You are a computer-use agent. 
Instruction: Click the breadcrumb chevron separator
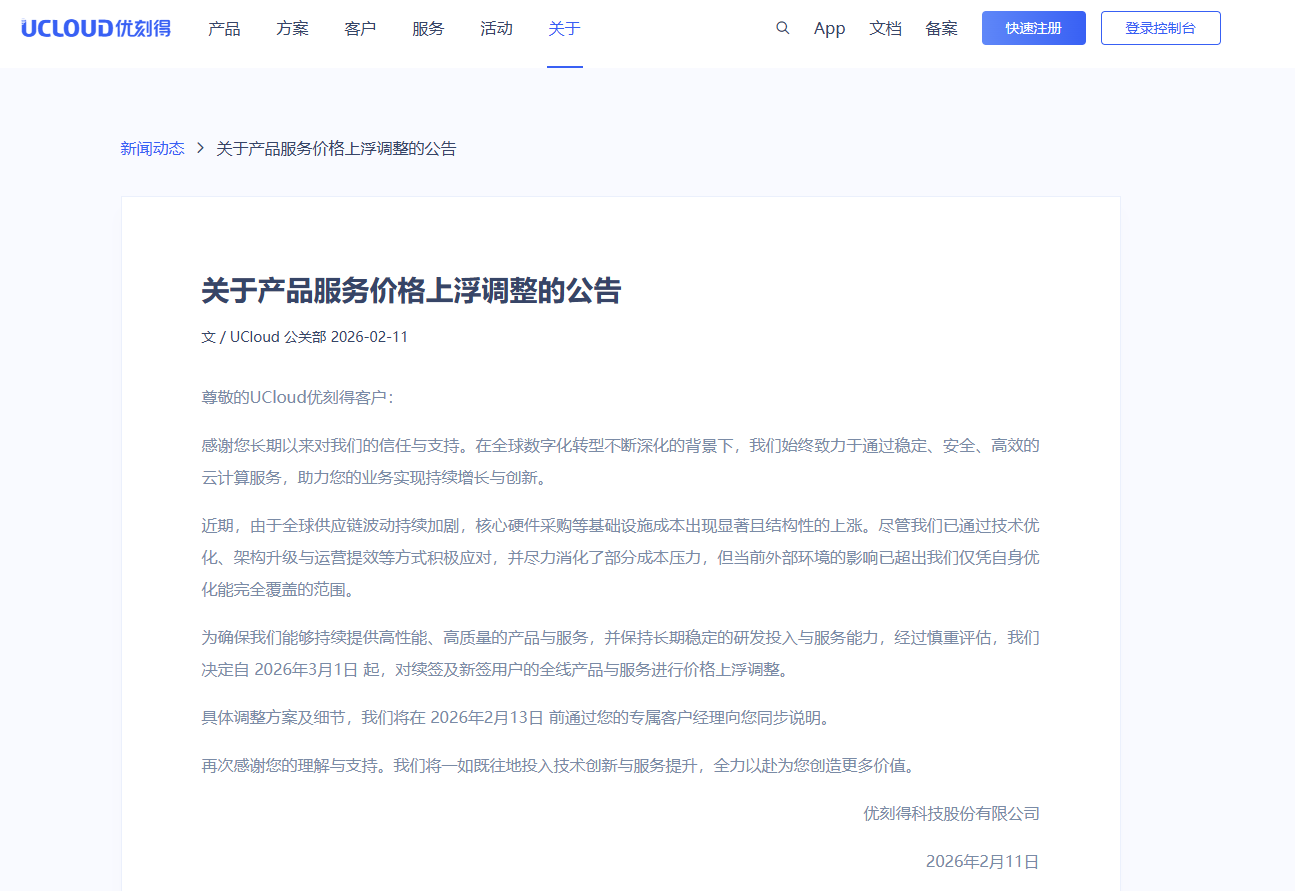(x=198, y=147)
